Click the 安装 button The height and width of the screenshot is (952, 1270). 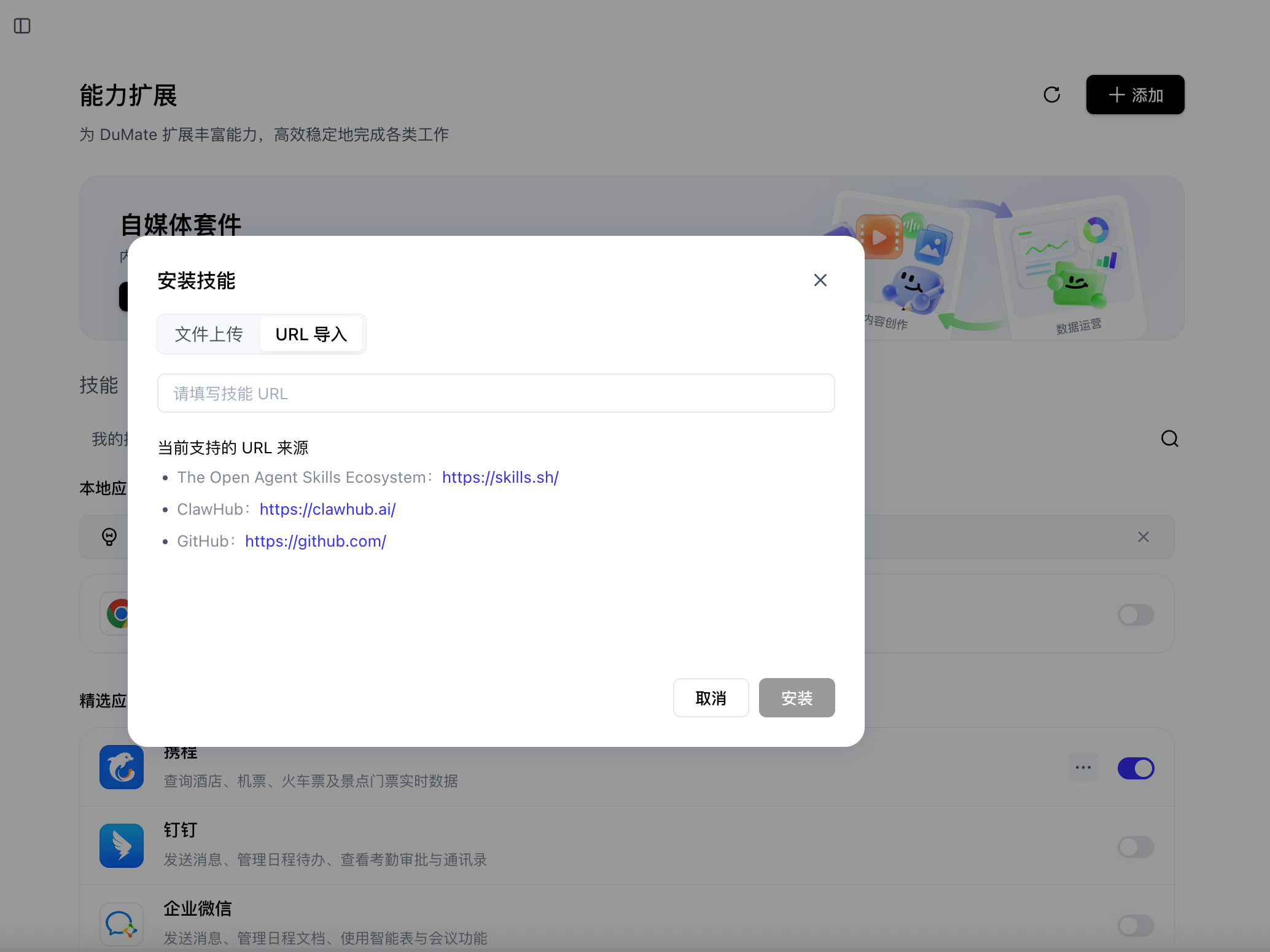click(797, 698)
